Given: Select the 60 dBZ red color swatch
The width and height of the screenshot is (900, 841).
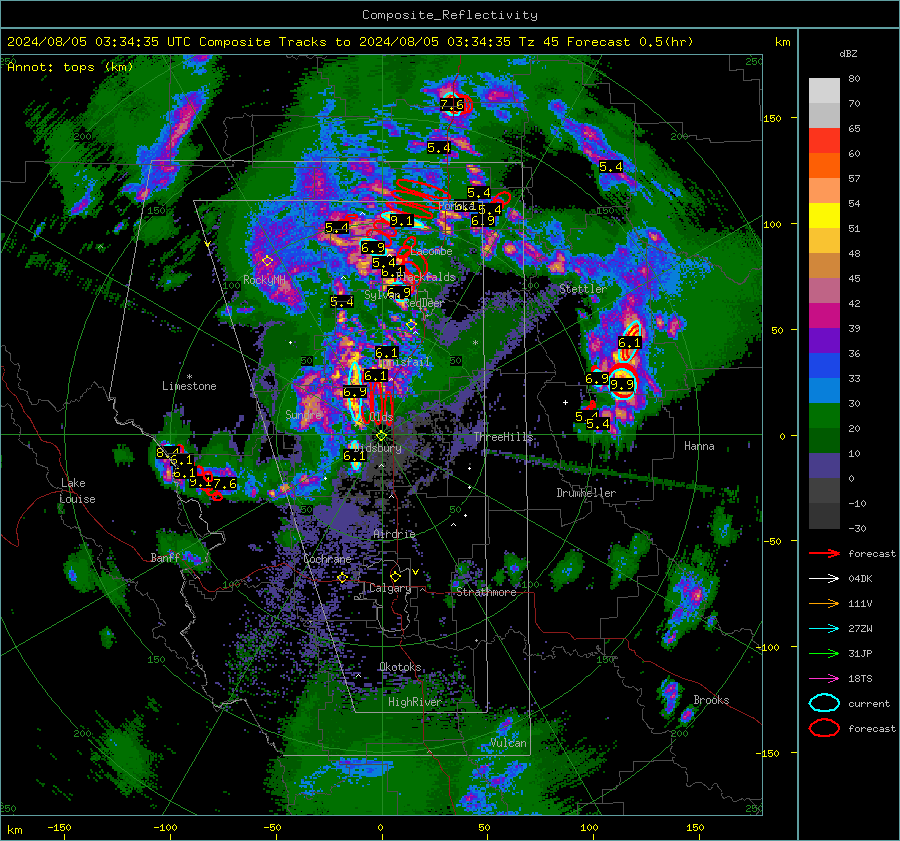Looking at the screenshot, I should pos(824,141).
